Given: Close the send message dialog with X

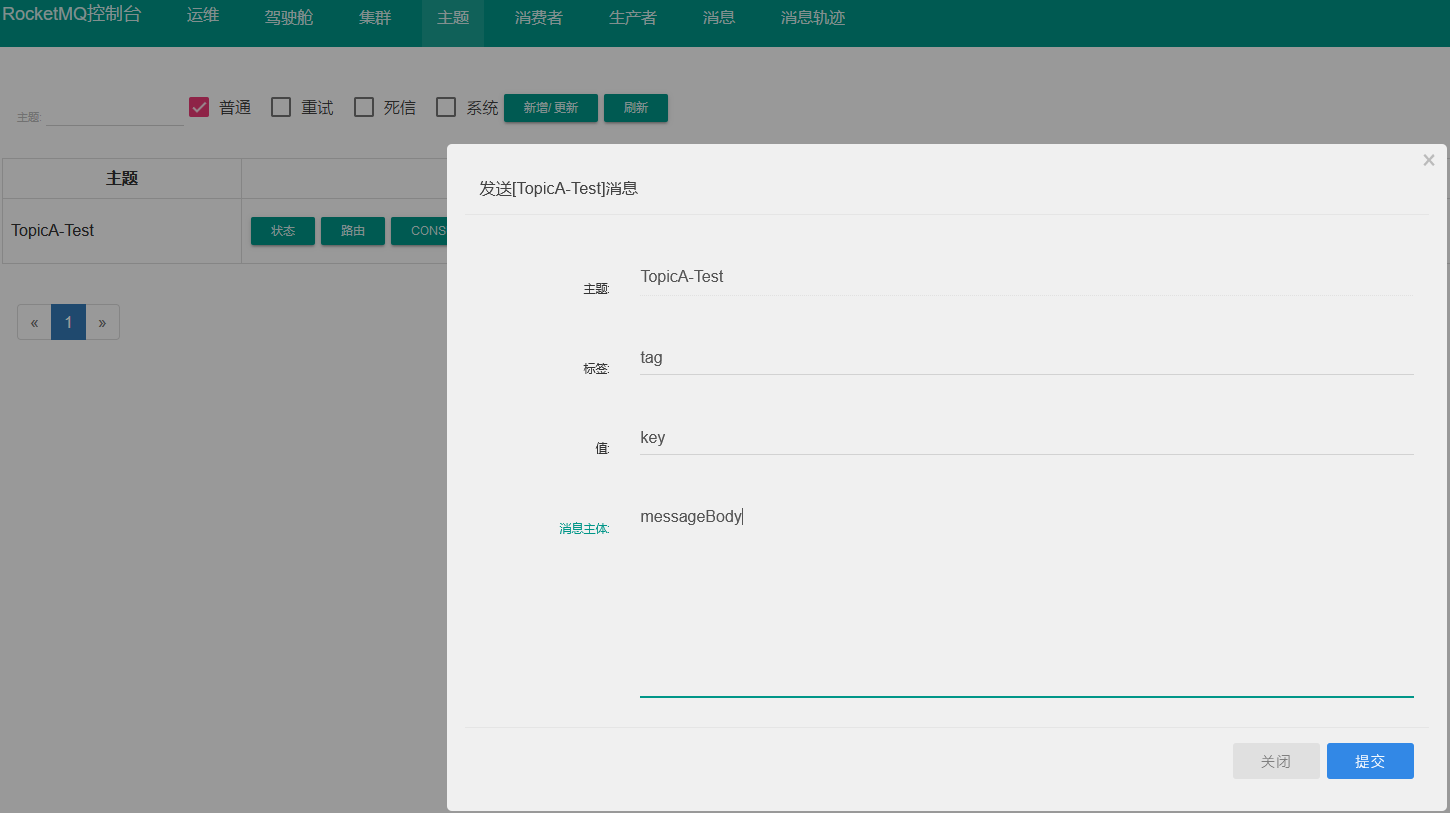Looking at the screenshot, I should pos(1429,160).
